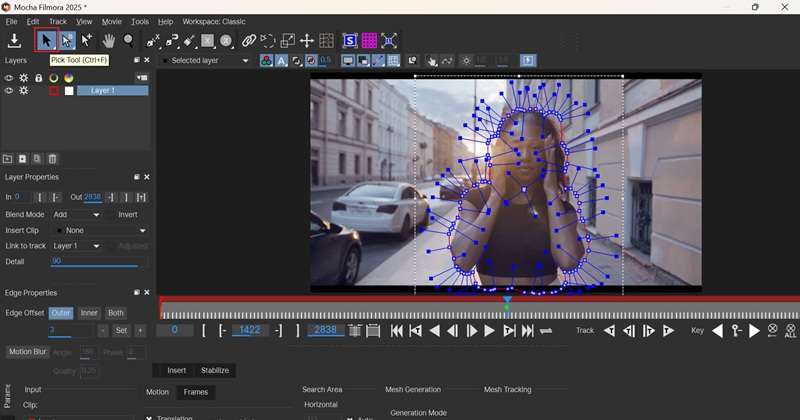800x420 pixels.
Task: Choose the Create X-Spline Layer tool
Action: (x=153, y=40)
